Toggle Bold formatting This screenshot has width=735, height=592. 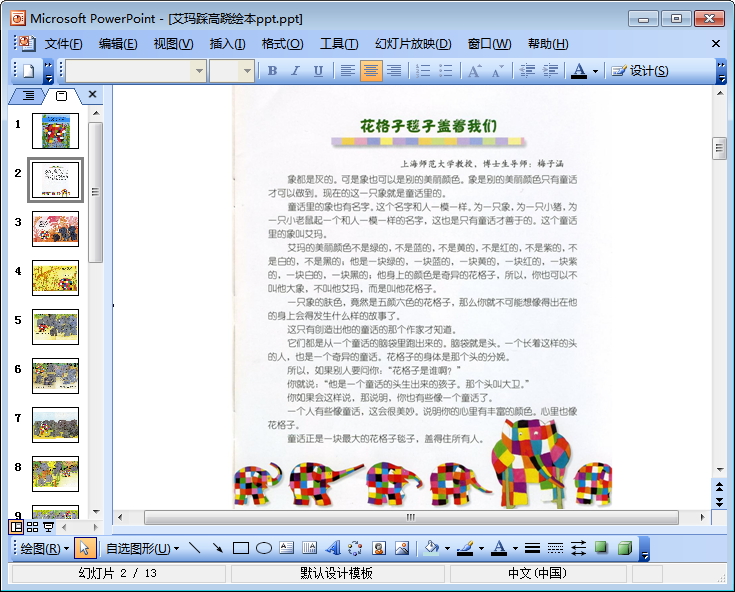click(x=272, y=71)
